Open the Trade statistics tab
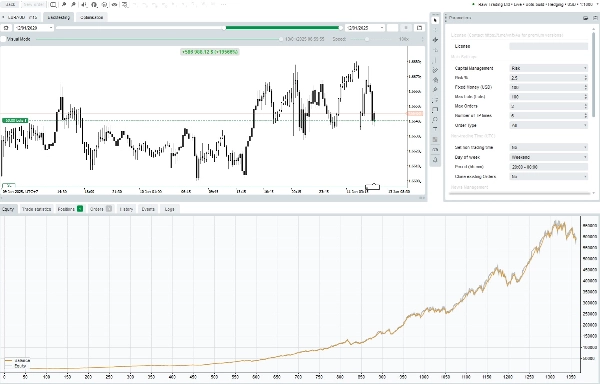Screen dimensions: 600x384 pyautogui.click(x=36, y=209)
